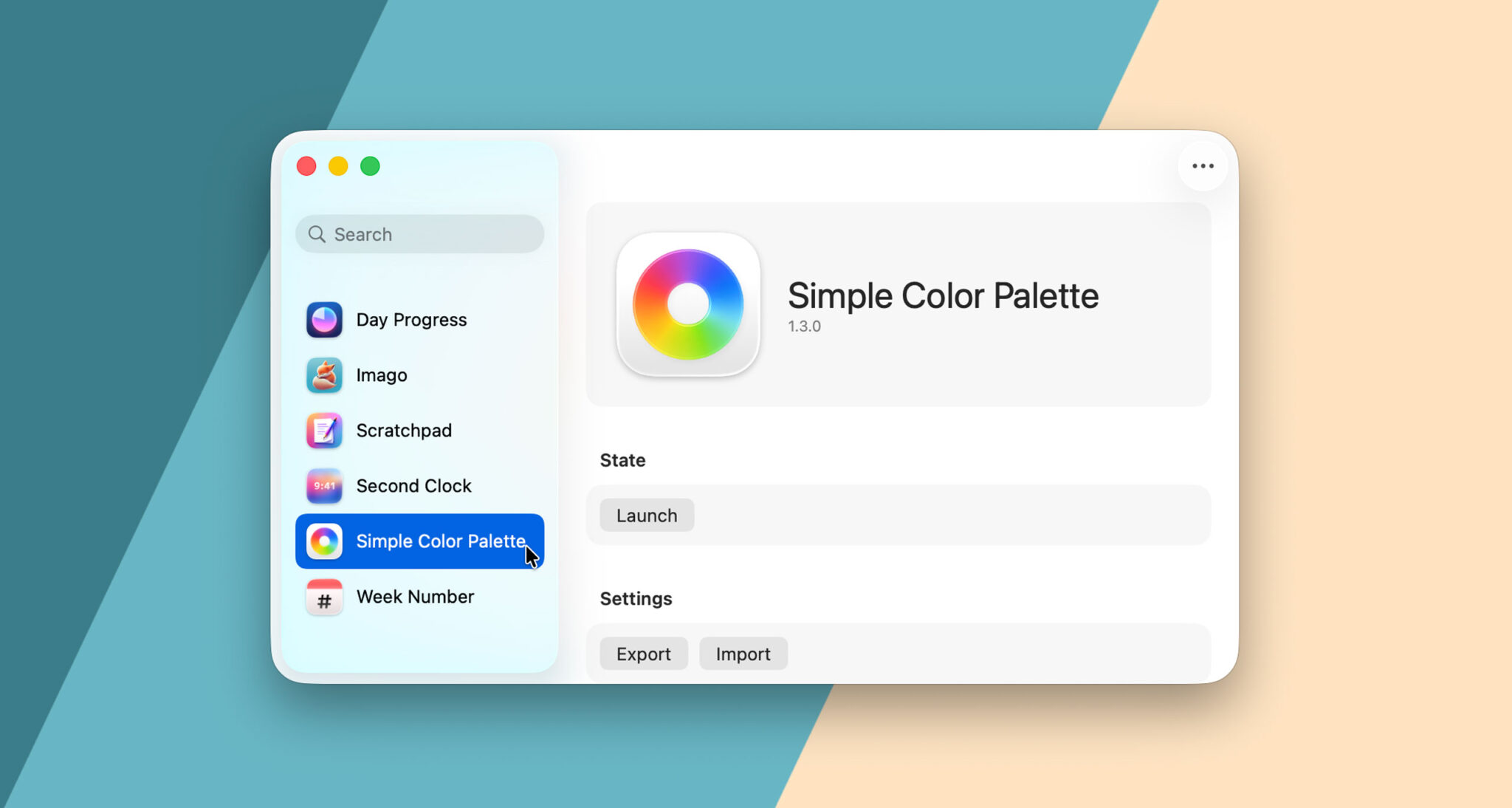
Task: Click the Settings section heading
Action: tap(636, 599)
